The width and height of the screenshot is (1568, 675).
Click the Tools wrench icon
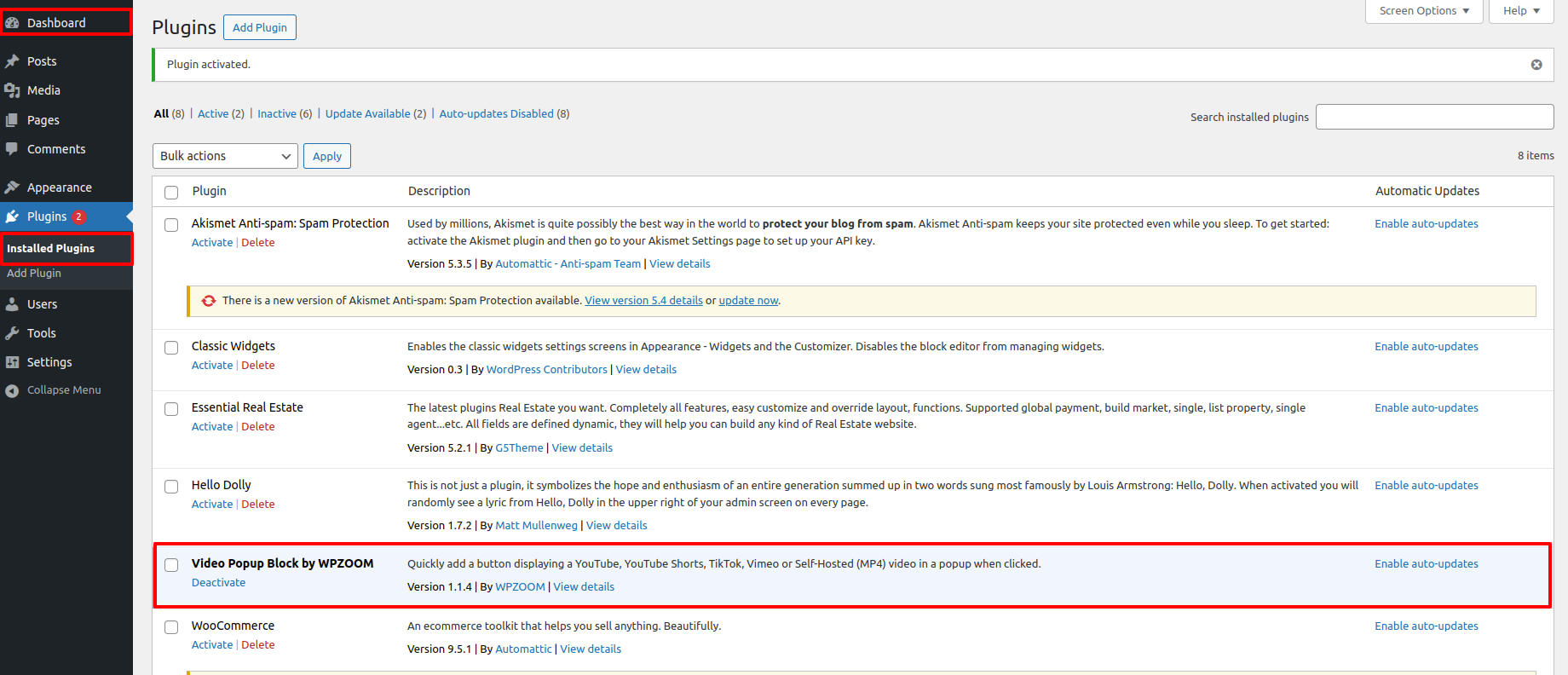point(12,333)
